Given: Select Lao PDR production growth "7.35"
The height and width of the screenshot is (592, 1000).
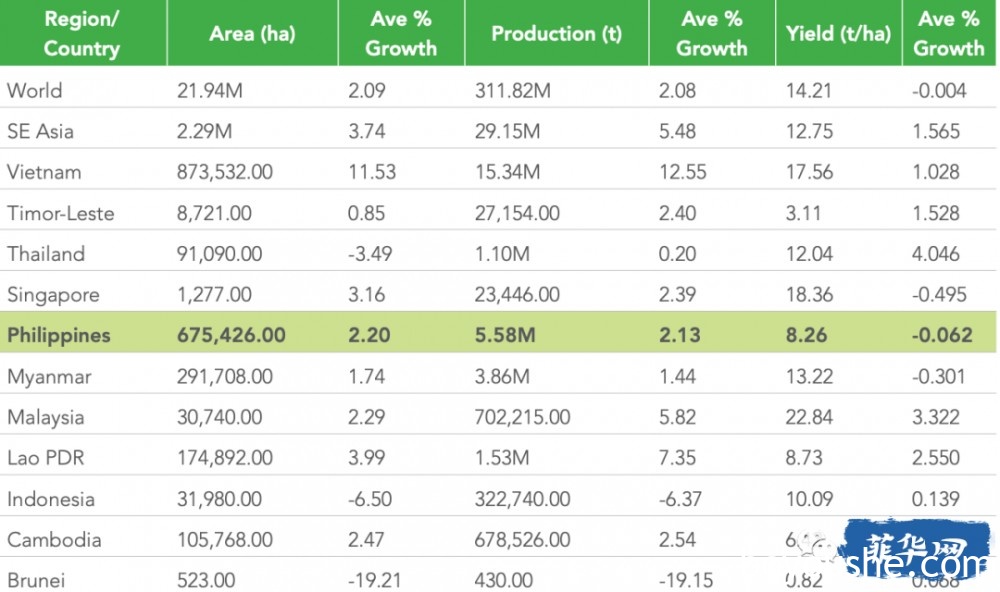Looking at the screenshot, I should tap(677, 458).
